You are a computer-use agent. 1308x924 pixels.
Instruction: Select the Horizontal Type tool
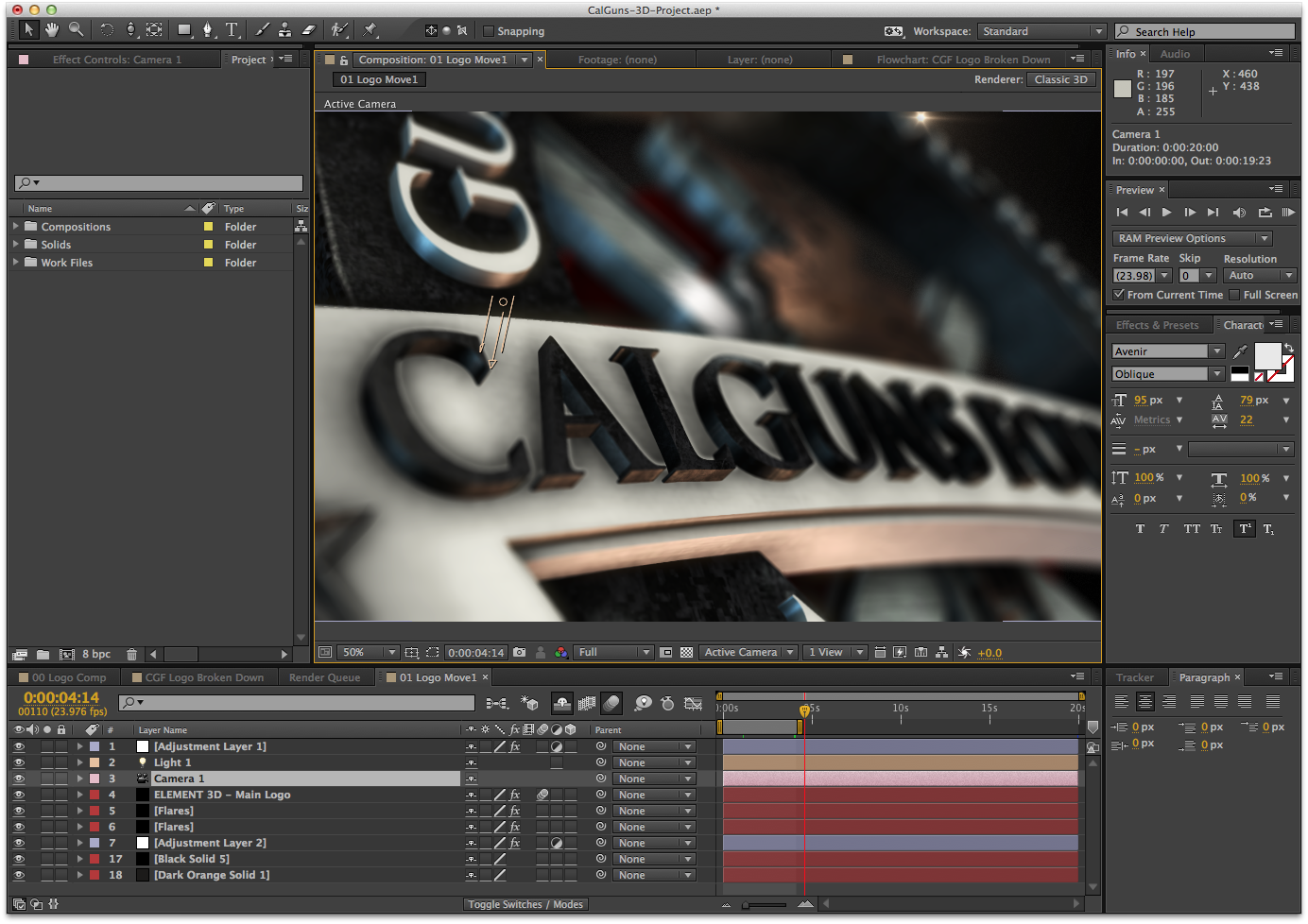click(232, 30)
